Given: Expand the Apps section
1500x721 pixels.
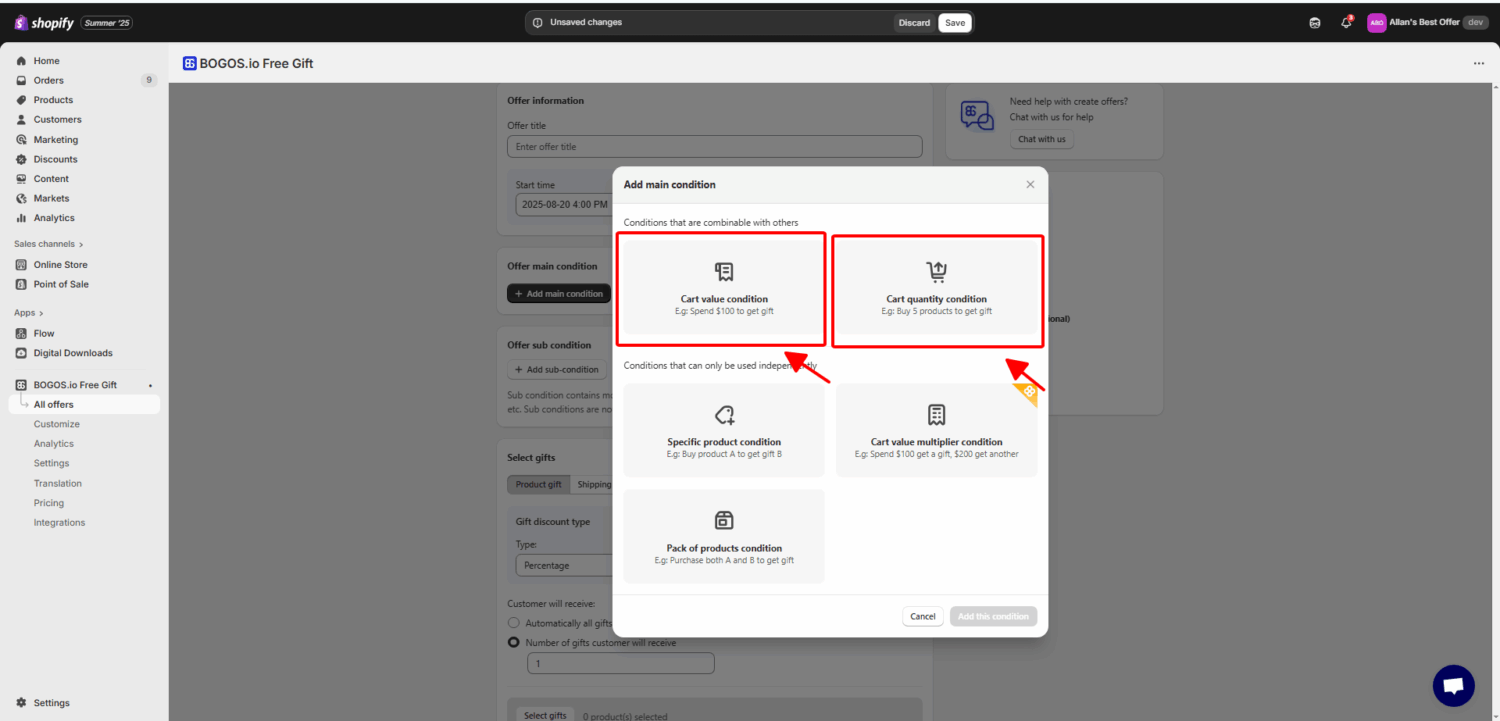Looking at the screenshot, I should click(29, 313).
